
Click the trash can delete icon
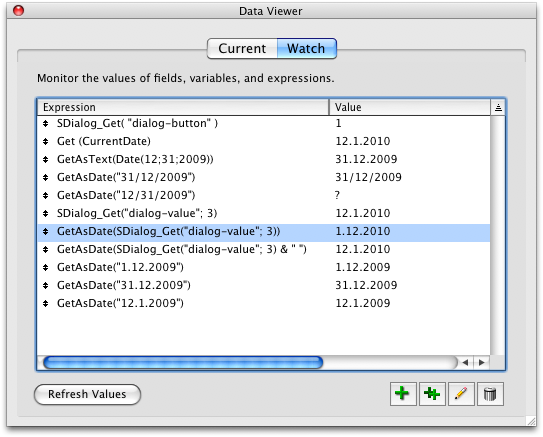[x=490, y=394]
